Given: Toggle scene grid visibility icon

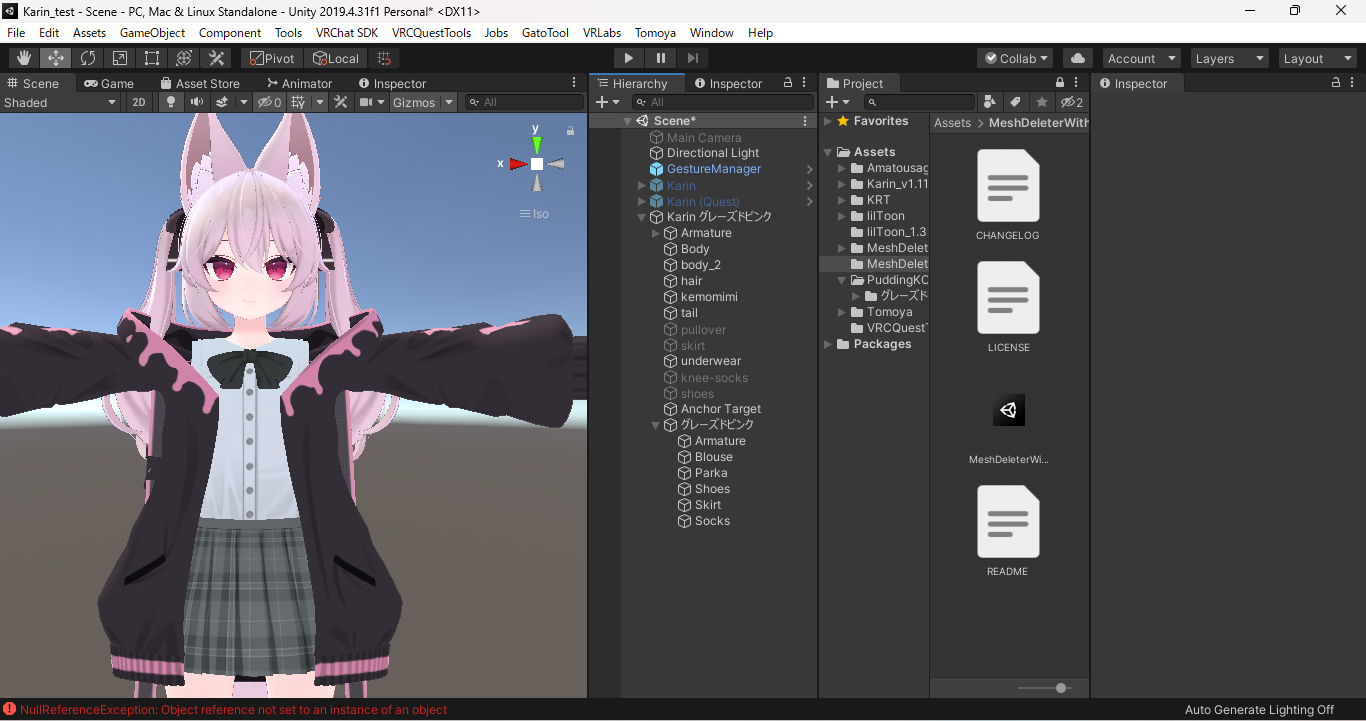Looking at the screenshot, I should coord(298,102).
